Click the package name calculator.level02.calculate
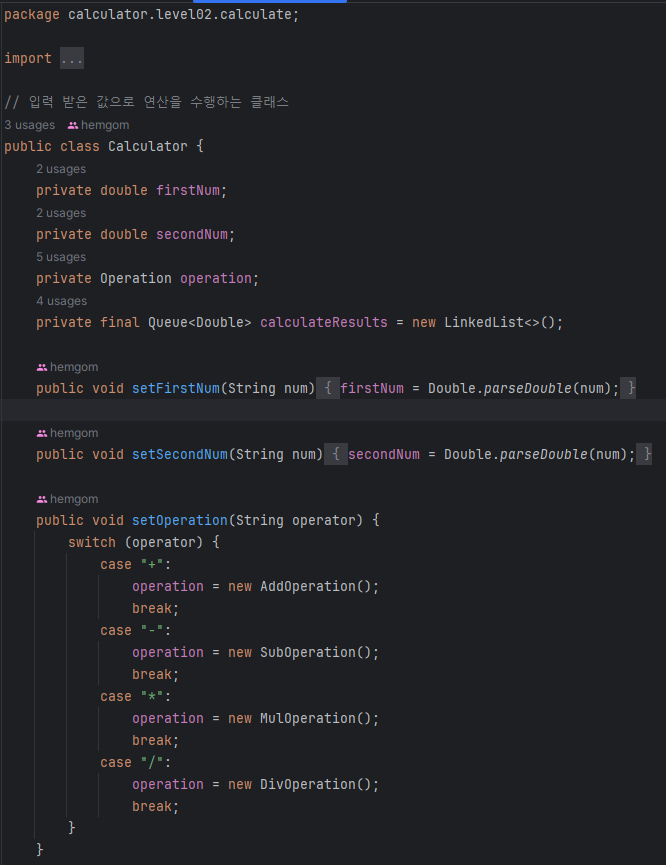 pyautogui.click(x=180, y=14)
